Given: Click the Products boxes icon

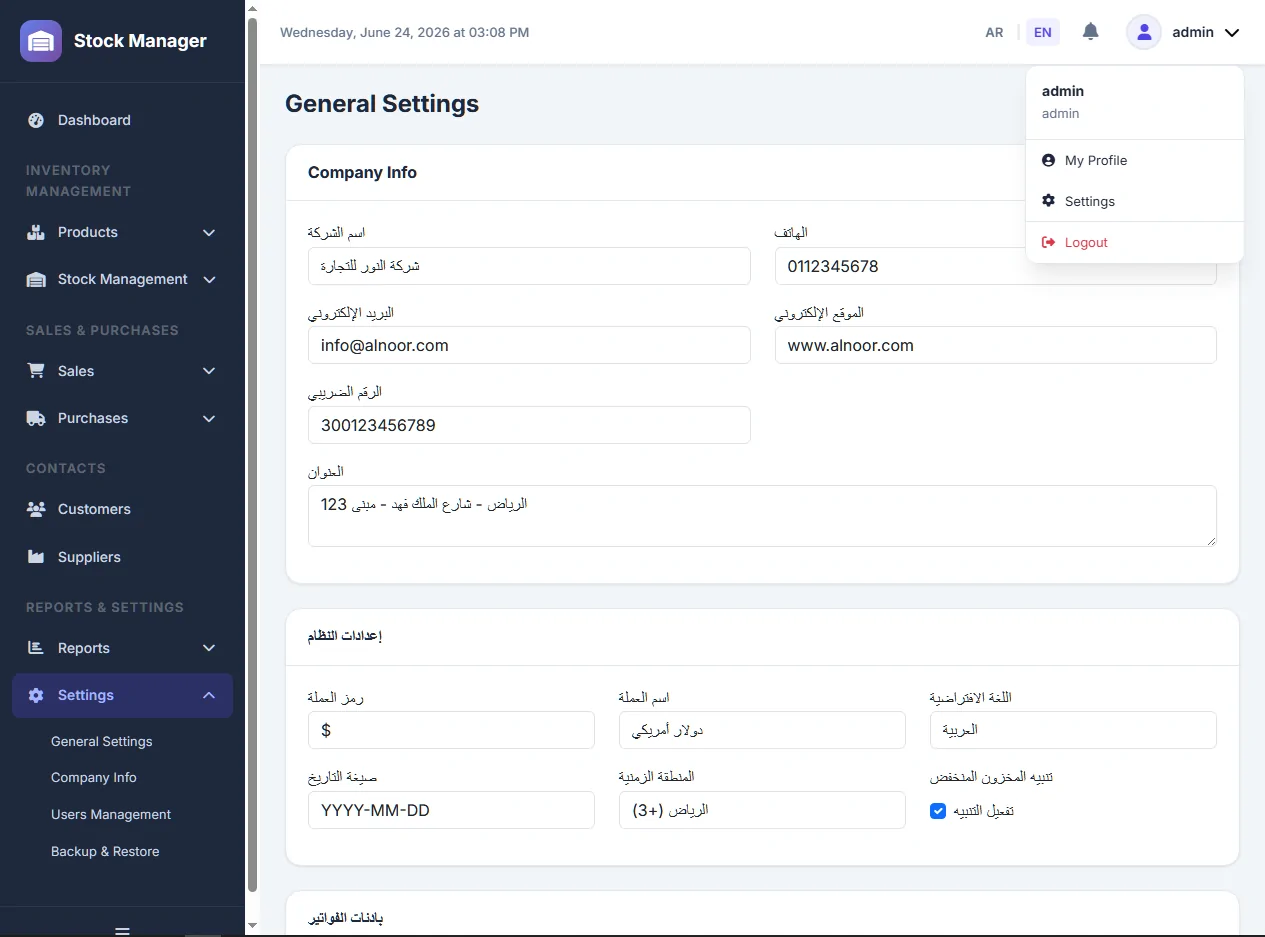Looking at the screenshot, I should click(x=36, y=232).
